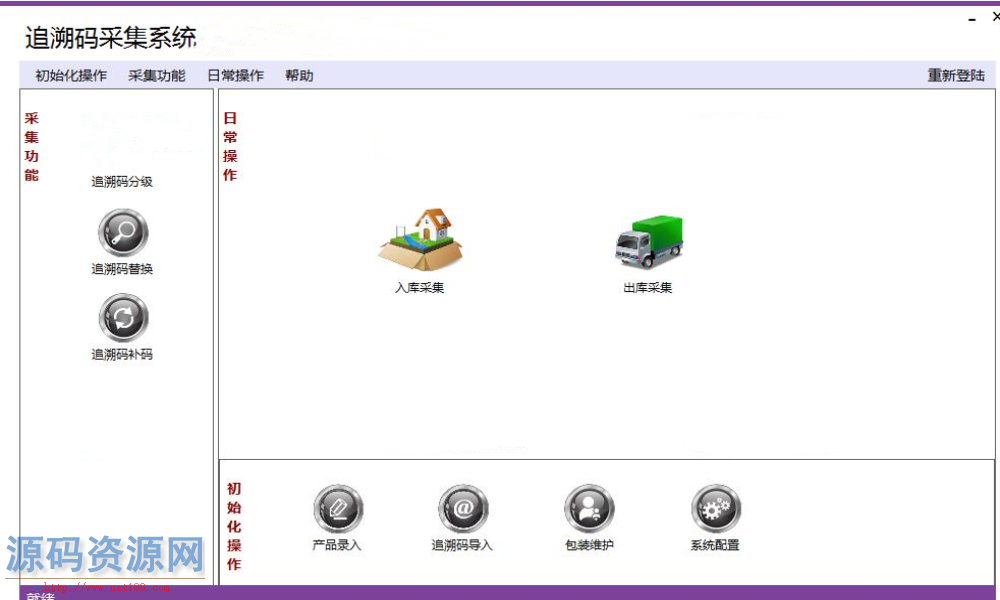Open the 帮助 menu

pos(298,75)
